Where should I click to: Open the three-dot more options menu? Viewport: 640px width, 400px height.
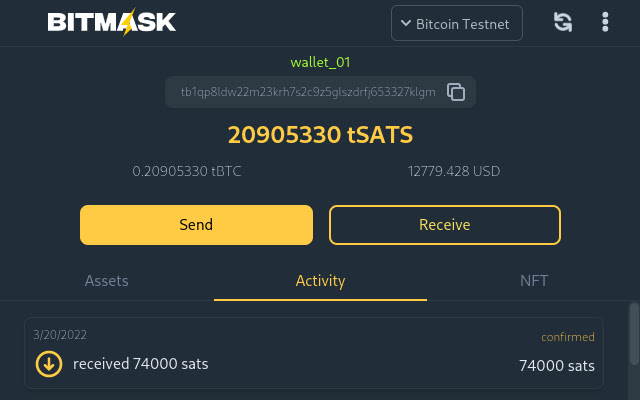point(605,22)
